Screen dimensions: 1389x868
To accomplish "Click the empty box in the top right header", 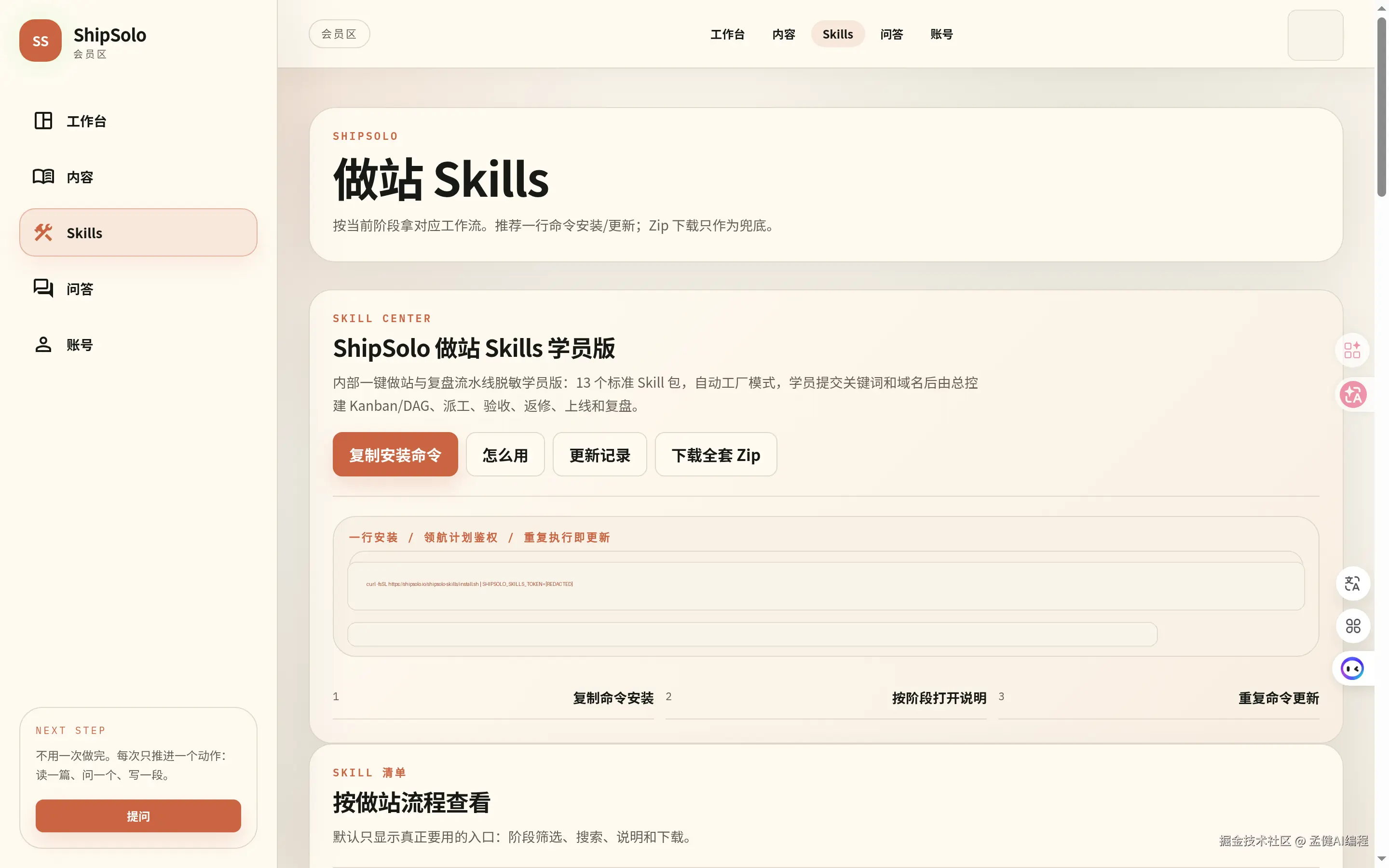I will (1315, 35).
